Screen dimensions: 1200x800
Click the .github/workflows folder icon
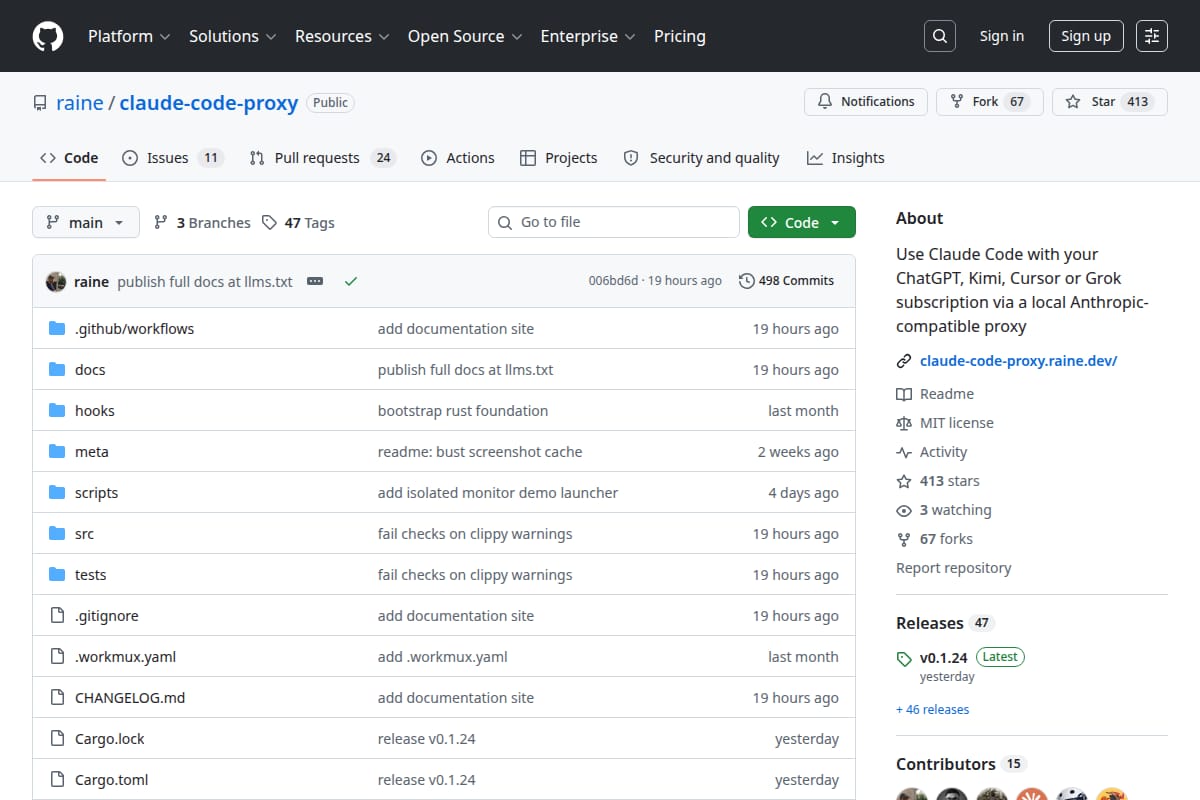57,329
